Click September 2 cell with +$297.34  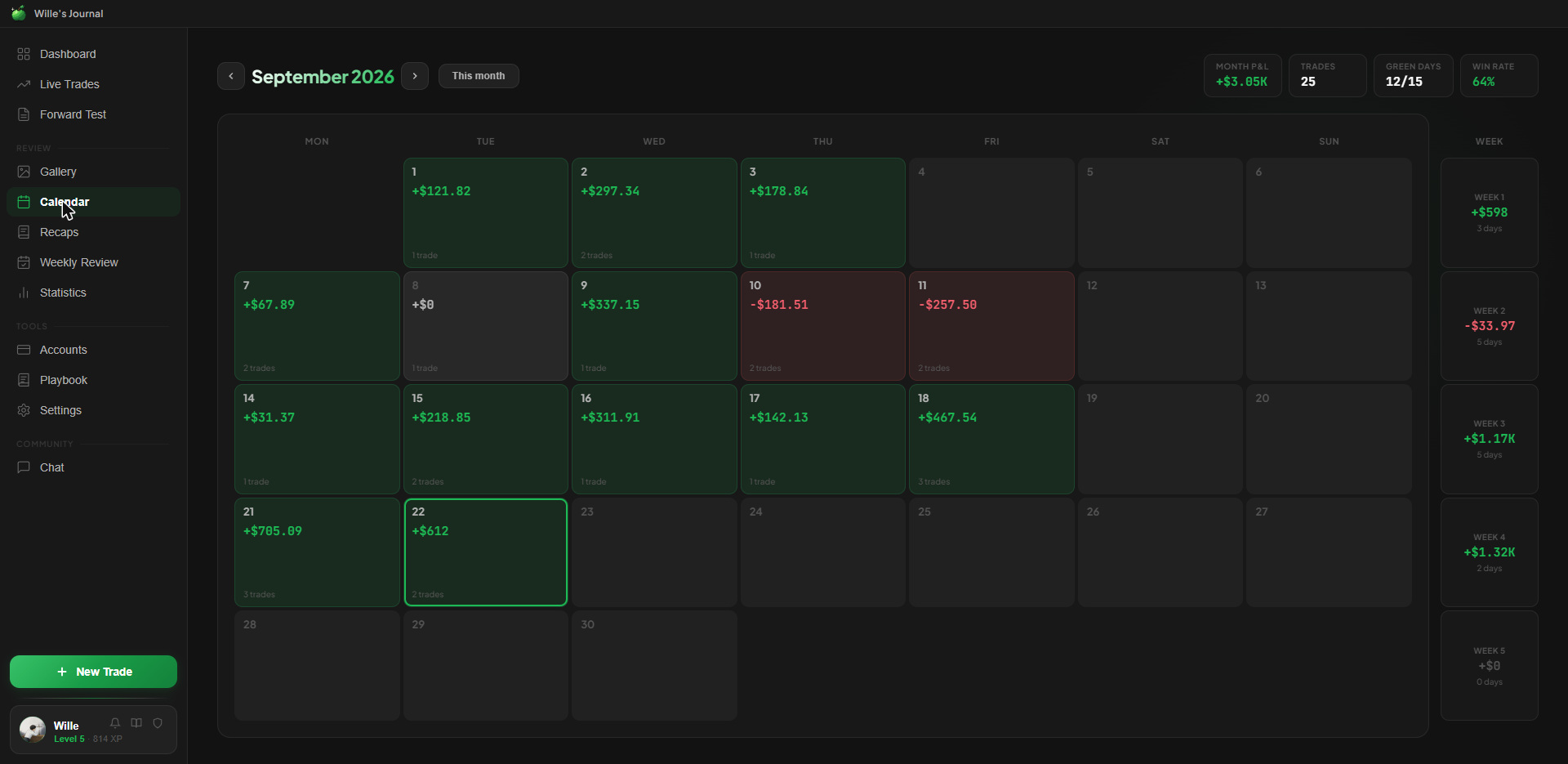pos(654,212)
